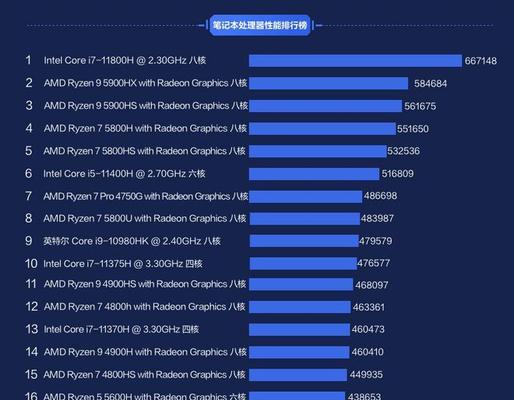Click rank number 1

[28, 60]
